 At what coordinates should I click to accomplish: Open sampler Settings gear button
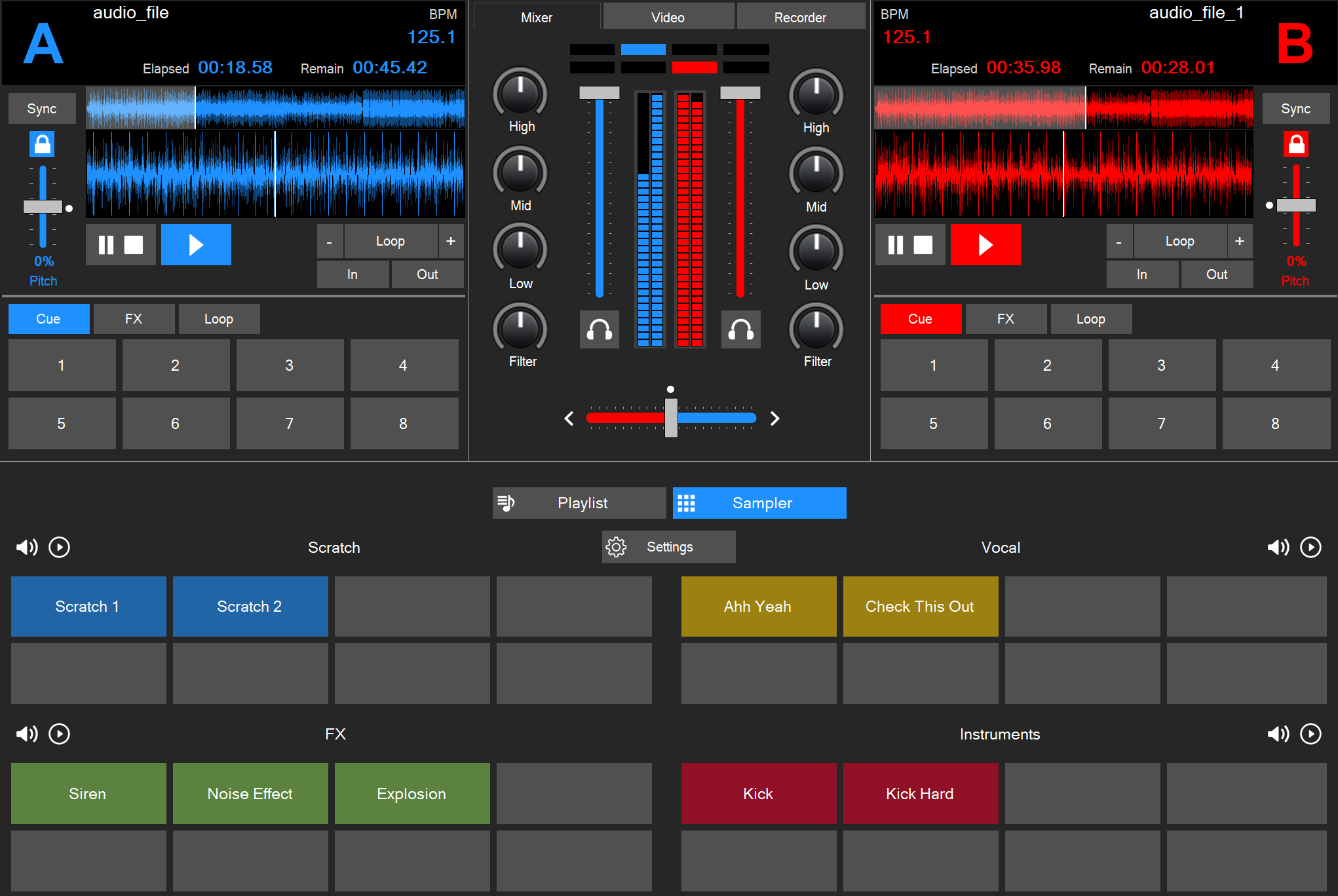[x=669, y=547]
